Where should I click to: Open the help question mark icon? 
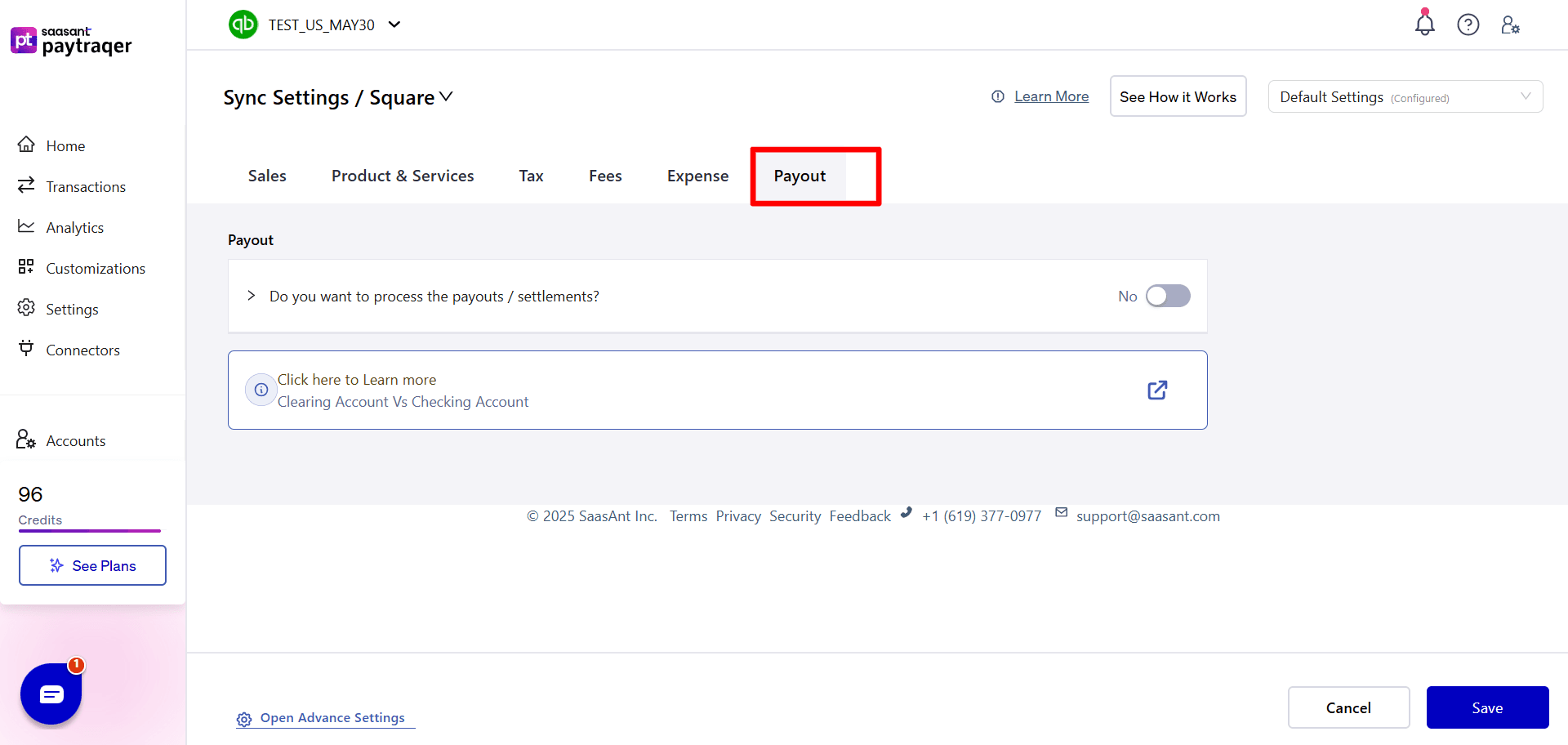[x=1468, y=25]
